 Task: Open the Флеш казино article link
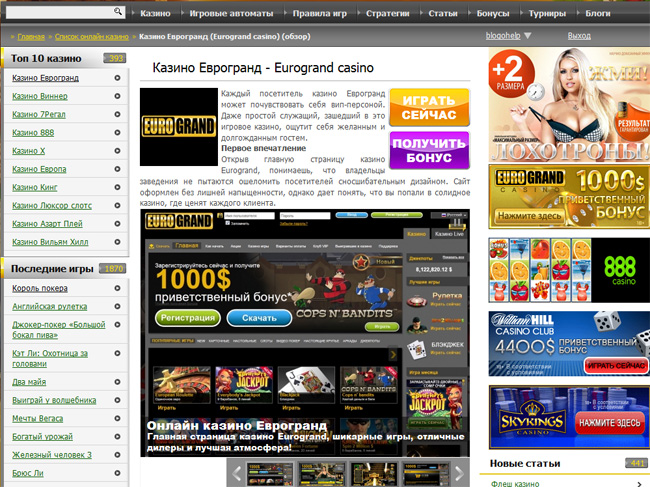515,483
